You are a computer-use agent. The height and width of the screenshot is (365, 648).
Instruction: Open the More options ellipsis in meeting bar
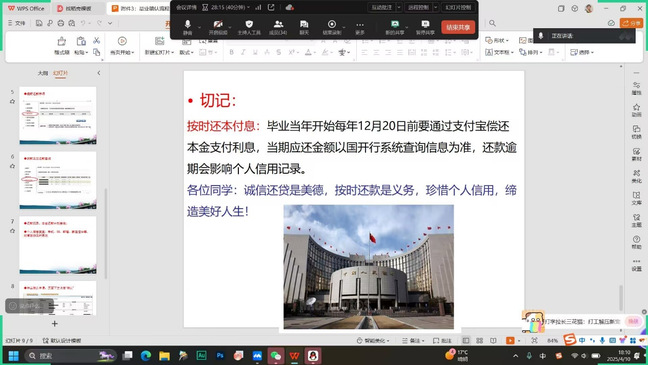360,27
